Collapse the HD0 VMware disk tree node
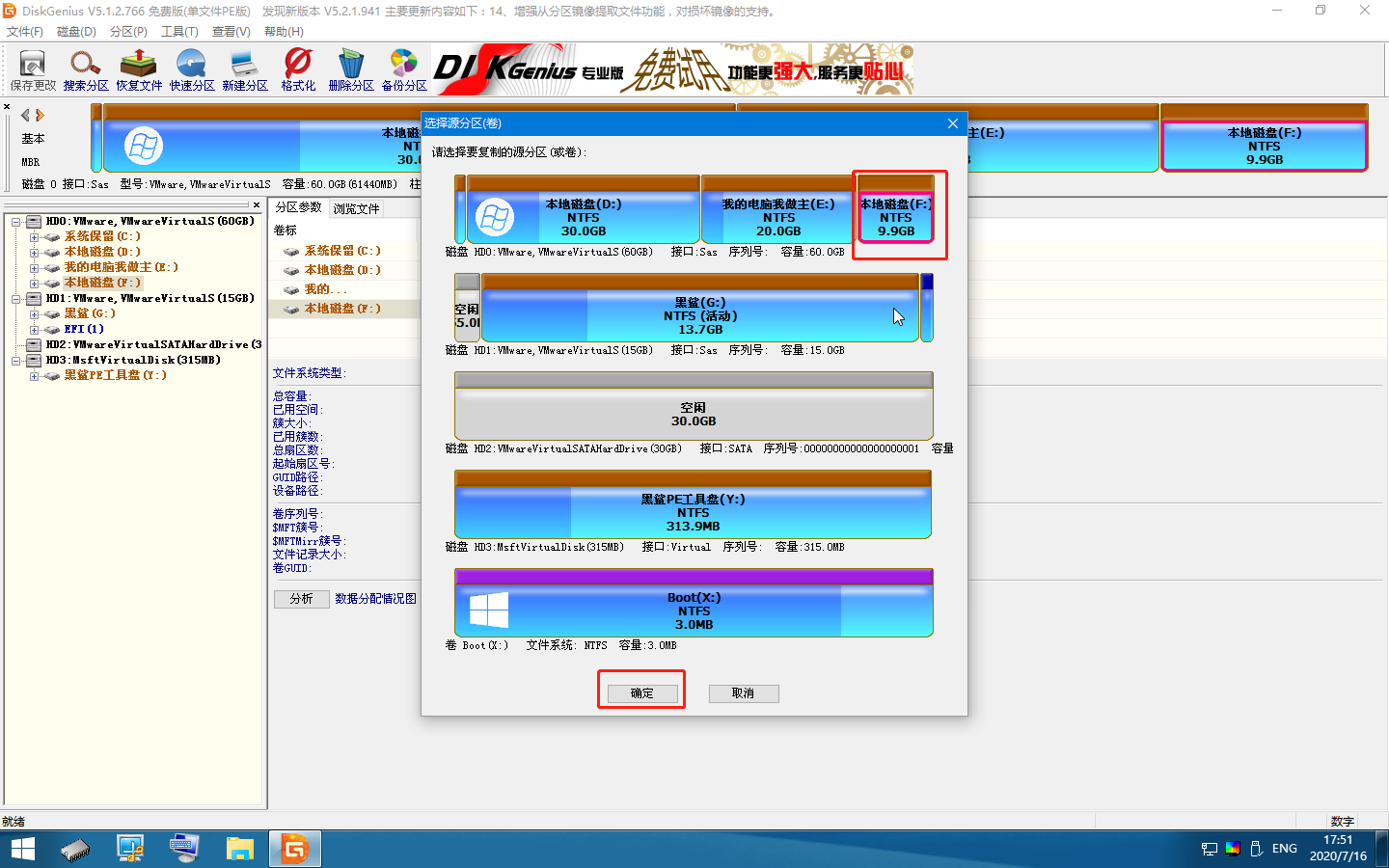Screen dimensions: 1389x868 (x=16, y=222)
